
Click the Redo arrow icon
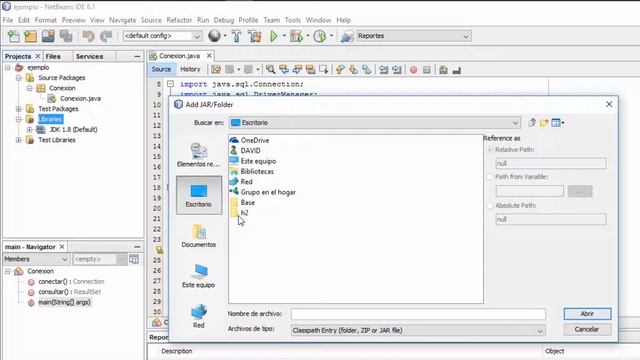(106, 36)
